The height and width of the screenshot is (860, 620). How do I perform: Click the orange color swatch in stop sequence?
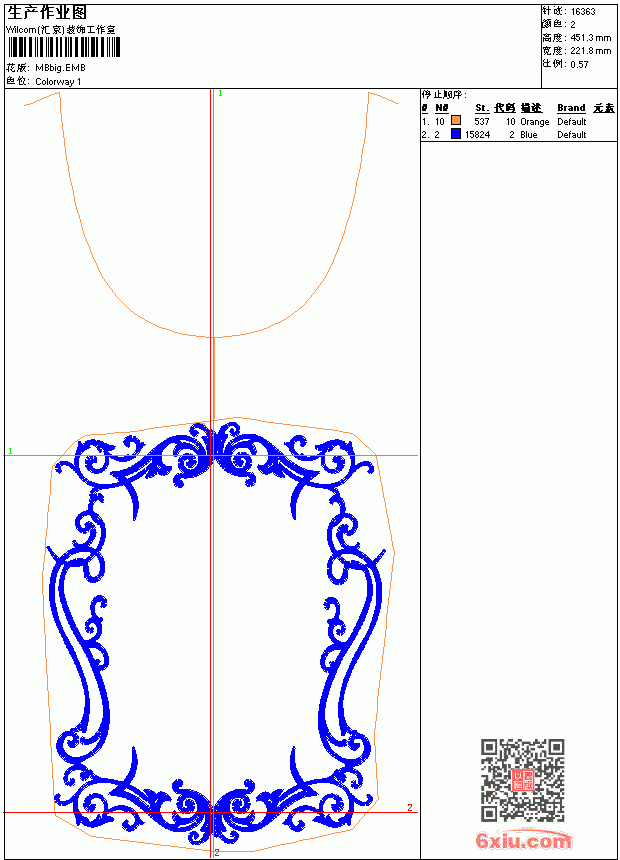456,120
